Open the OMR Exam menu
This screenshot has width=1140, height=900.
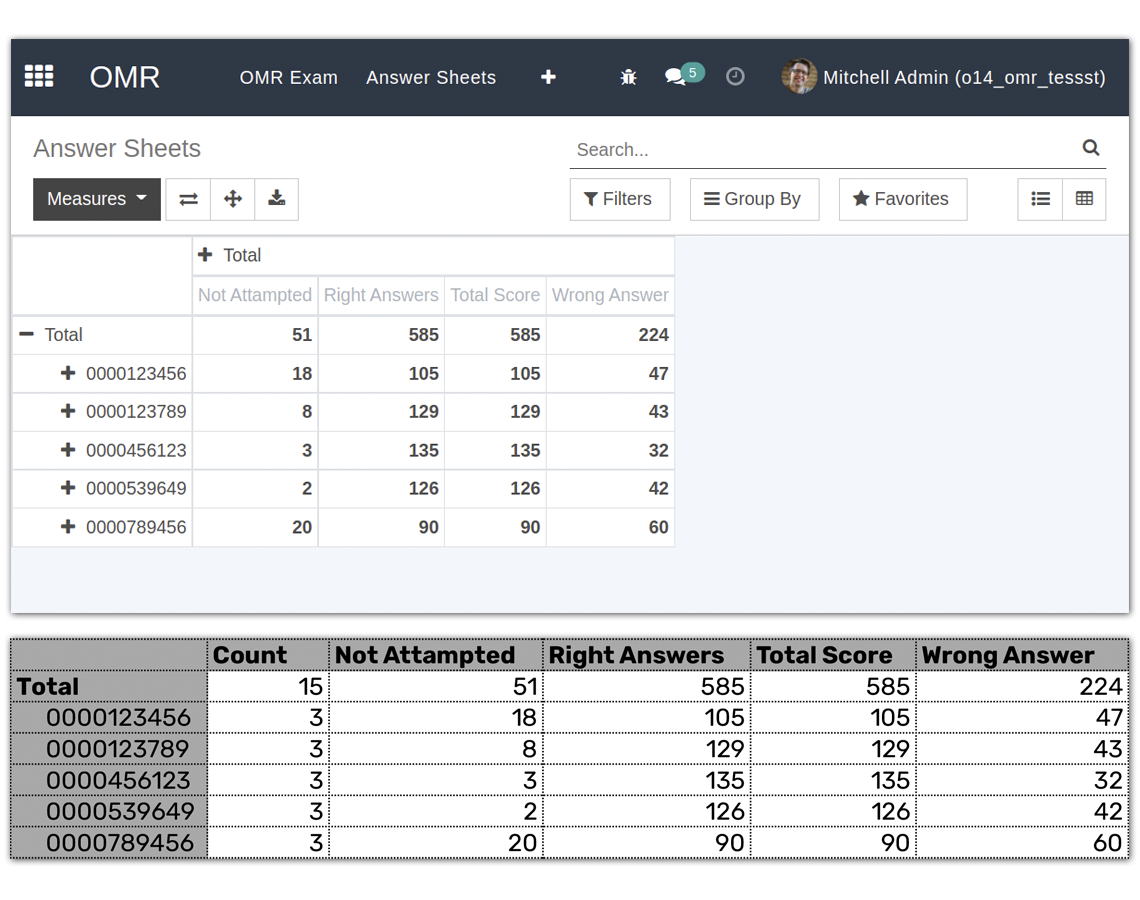288,77
